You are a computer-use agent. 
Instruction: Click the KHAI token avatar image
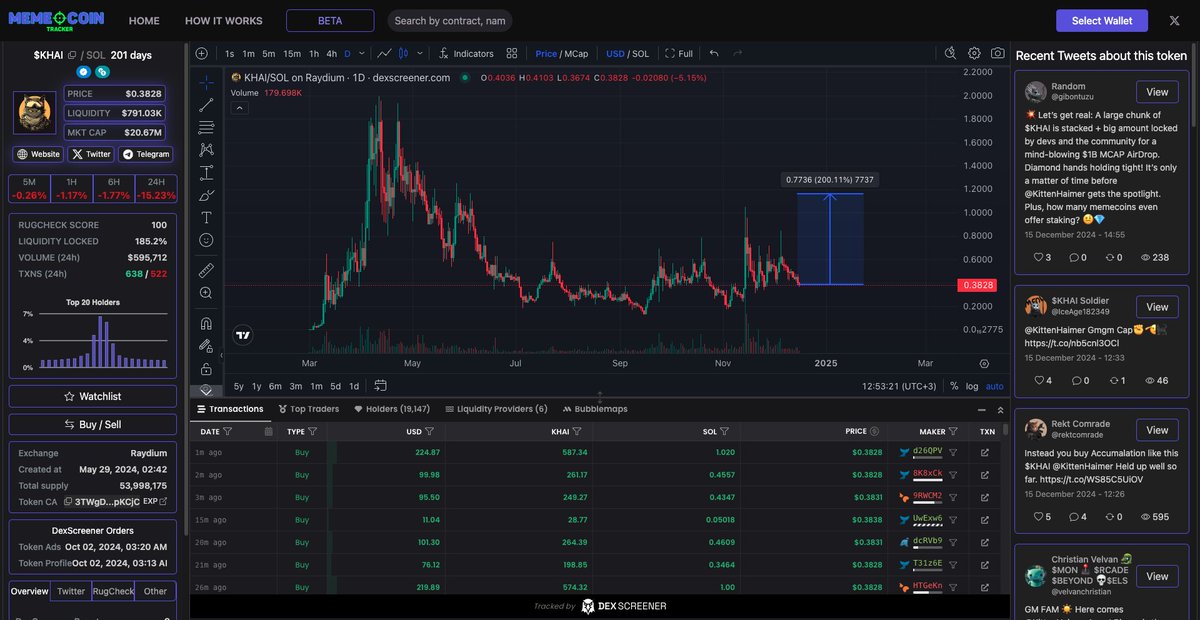pos(35,113)
